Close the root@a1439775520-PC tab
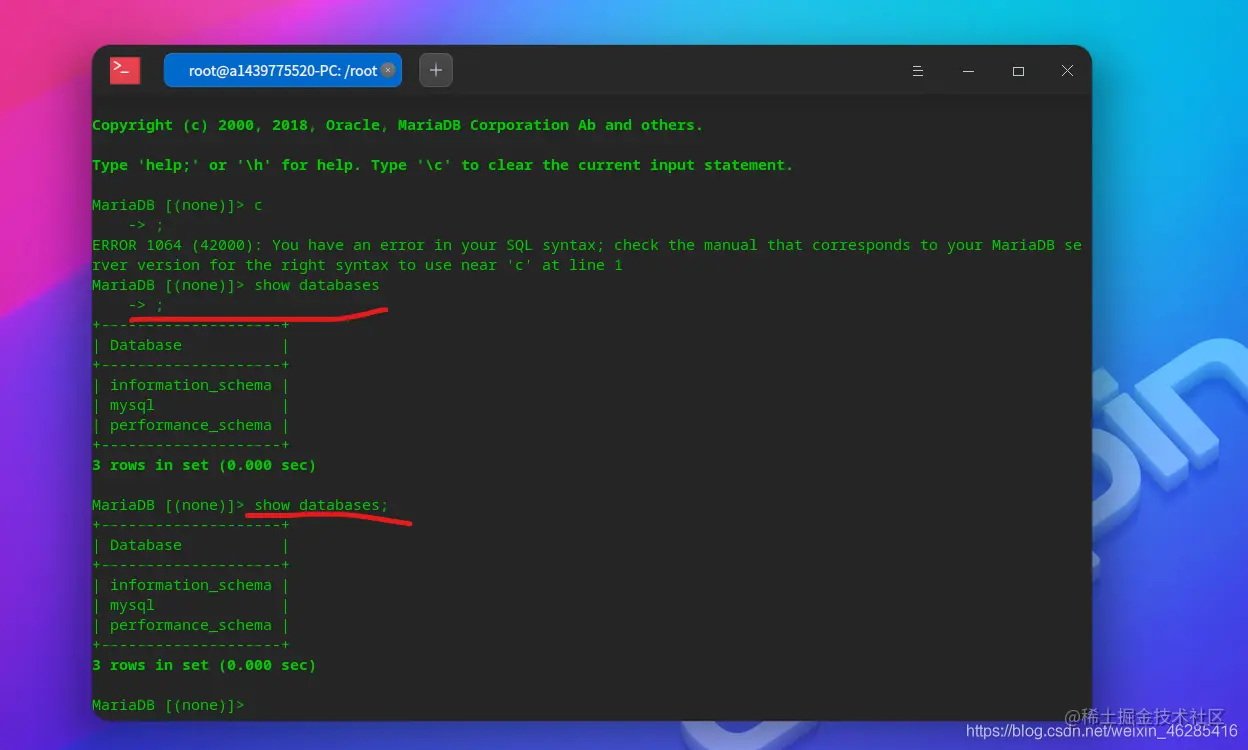This screenshot has height=750, width=1248. [388, 70]
